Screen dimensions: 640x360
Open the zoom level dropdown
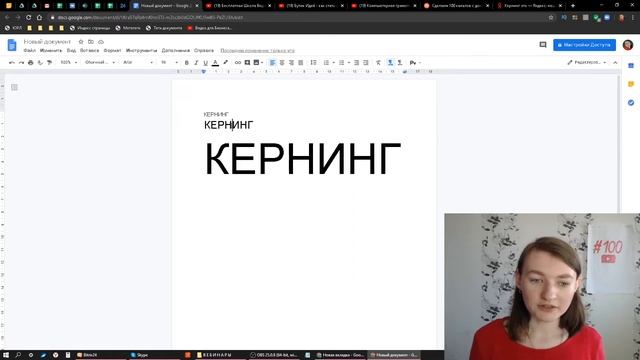(69, 62)
